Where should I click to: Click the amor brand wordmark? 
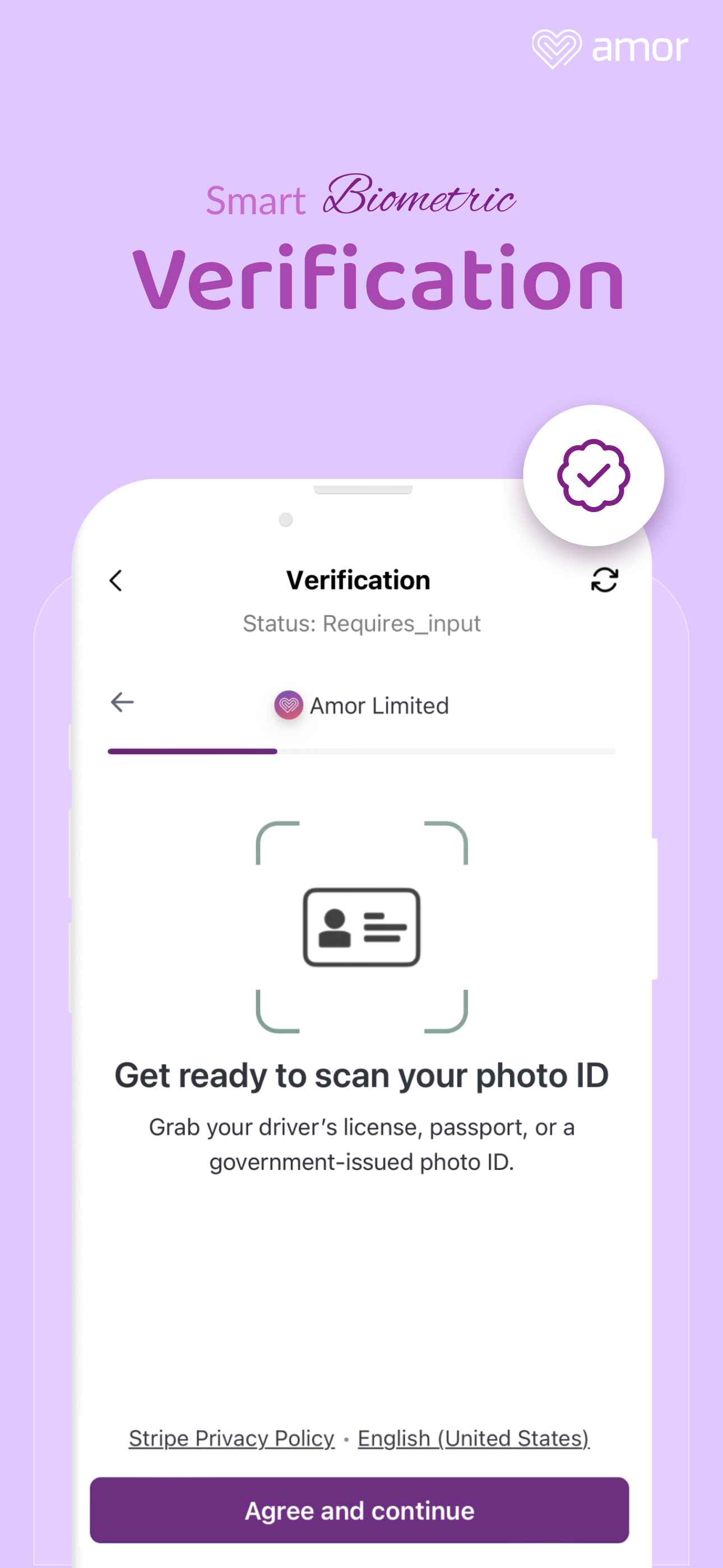point(639,49)
